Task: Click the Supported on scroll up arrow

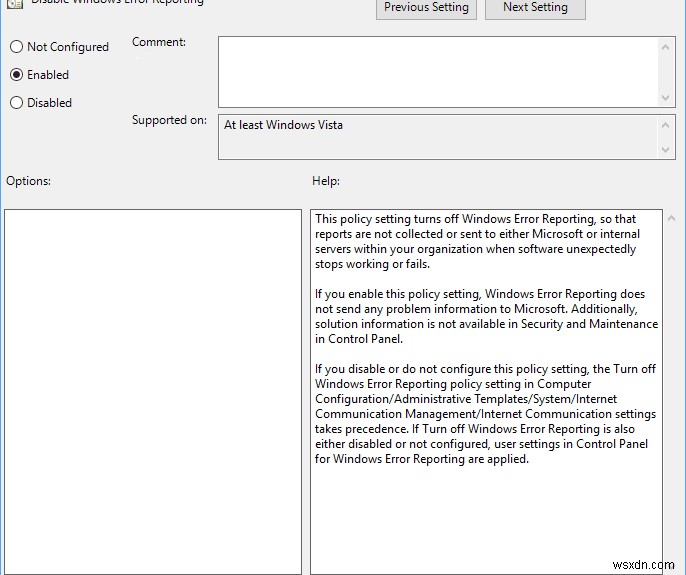Action: 665,126
